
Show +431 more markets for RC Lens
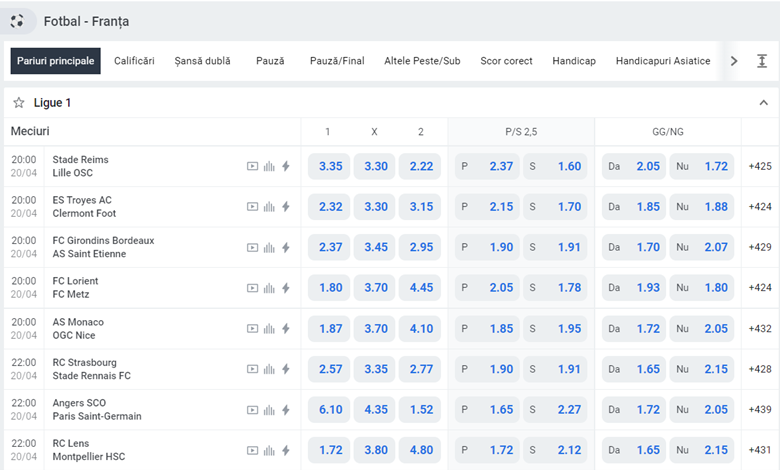(x=760, y=451)
